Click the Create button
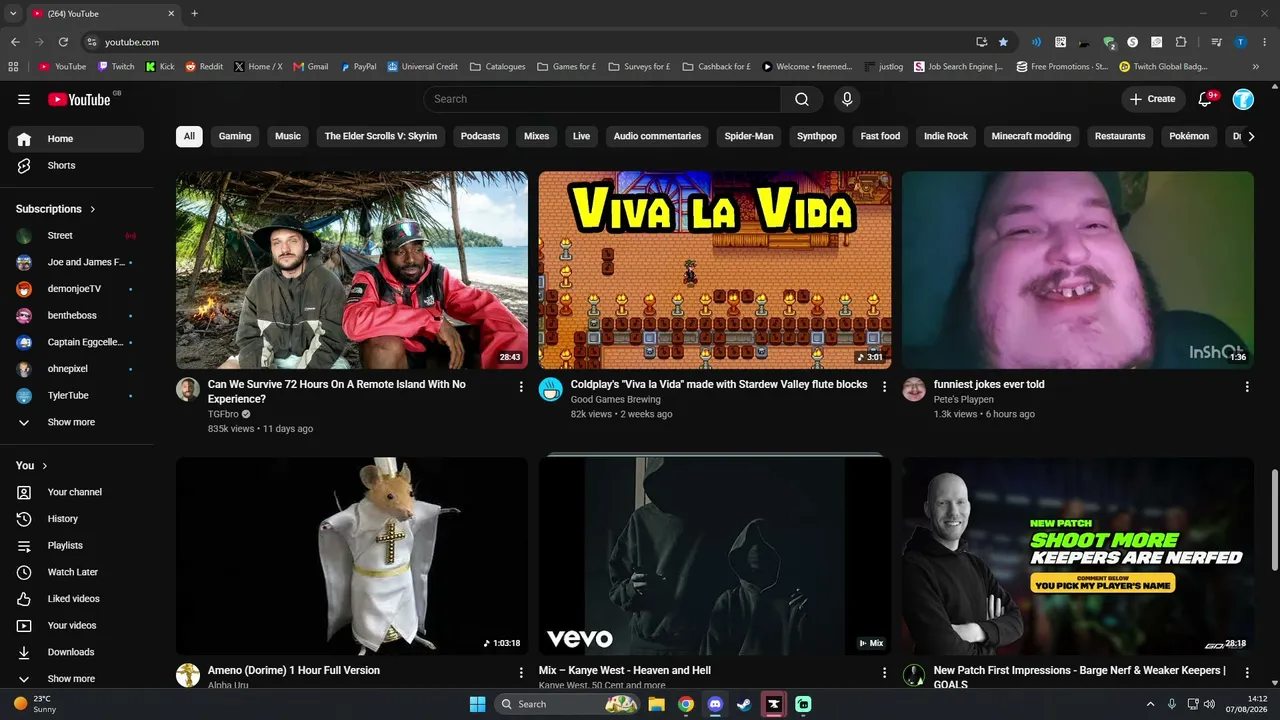Viewport: 1280px width, 720px height. (x=1152, y=99)
